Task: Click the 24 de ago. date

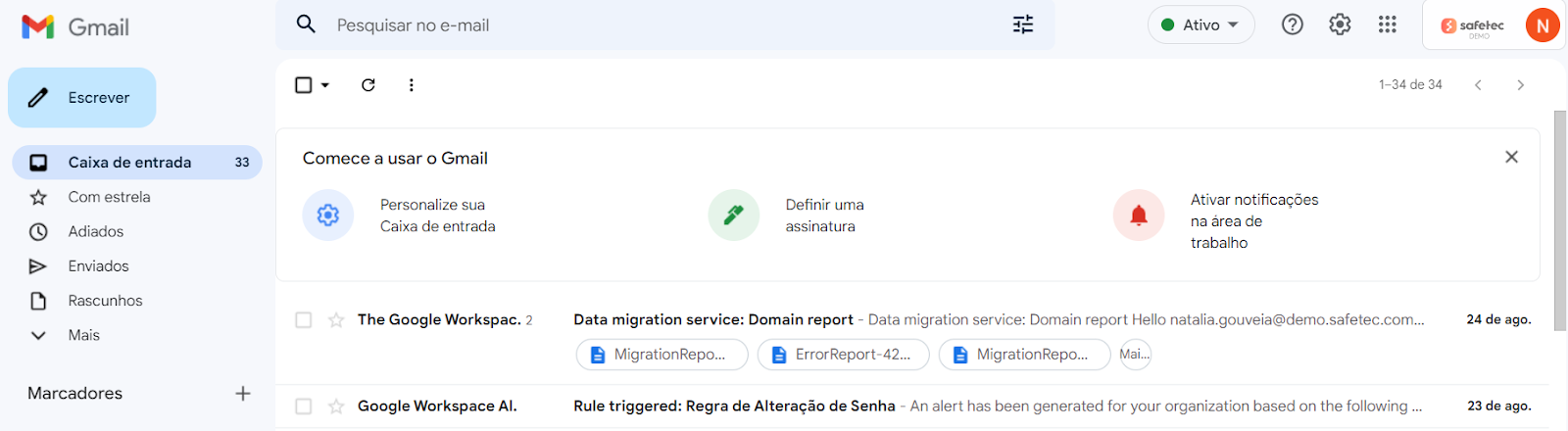Action: point(1498,320)
